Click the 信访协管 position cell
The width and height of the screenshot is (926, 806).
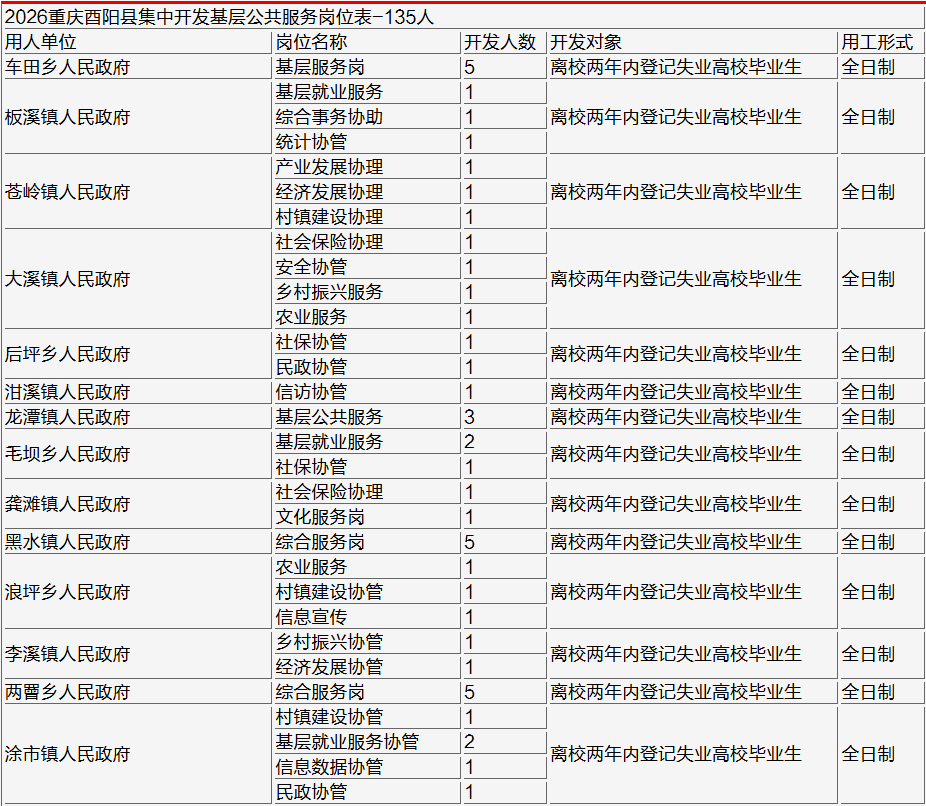pyautogui.click(x=367, y=391)
